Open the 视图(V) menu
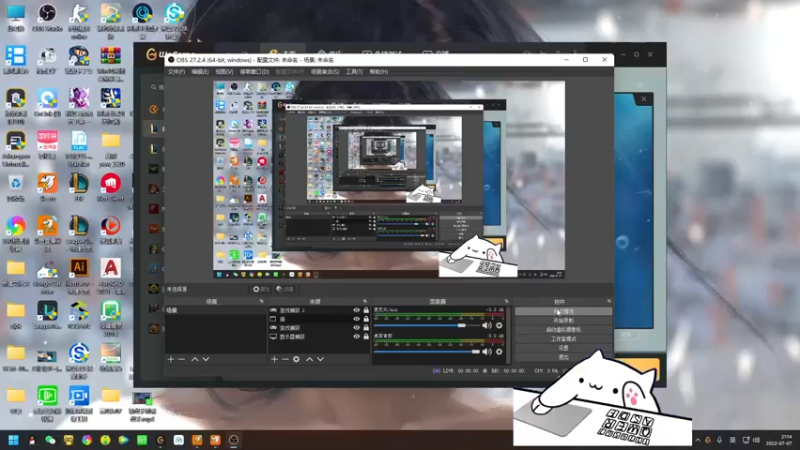This screenshot has height=450, width=800. (224, 72)
